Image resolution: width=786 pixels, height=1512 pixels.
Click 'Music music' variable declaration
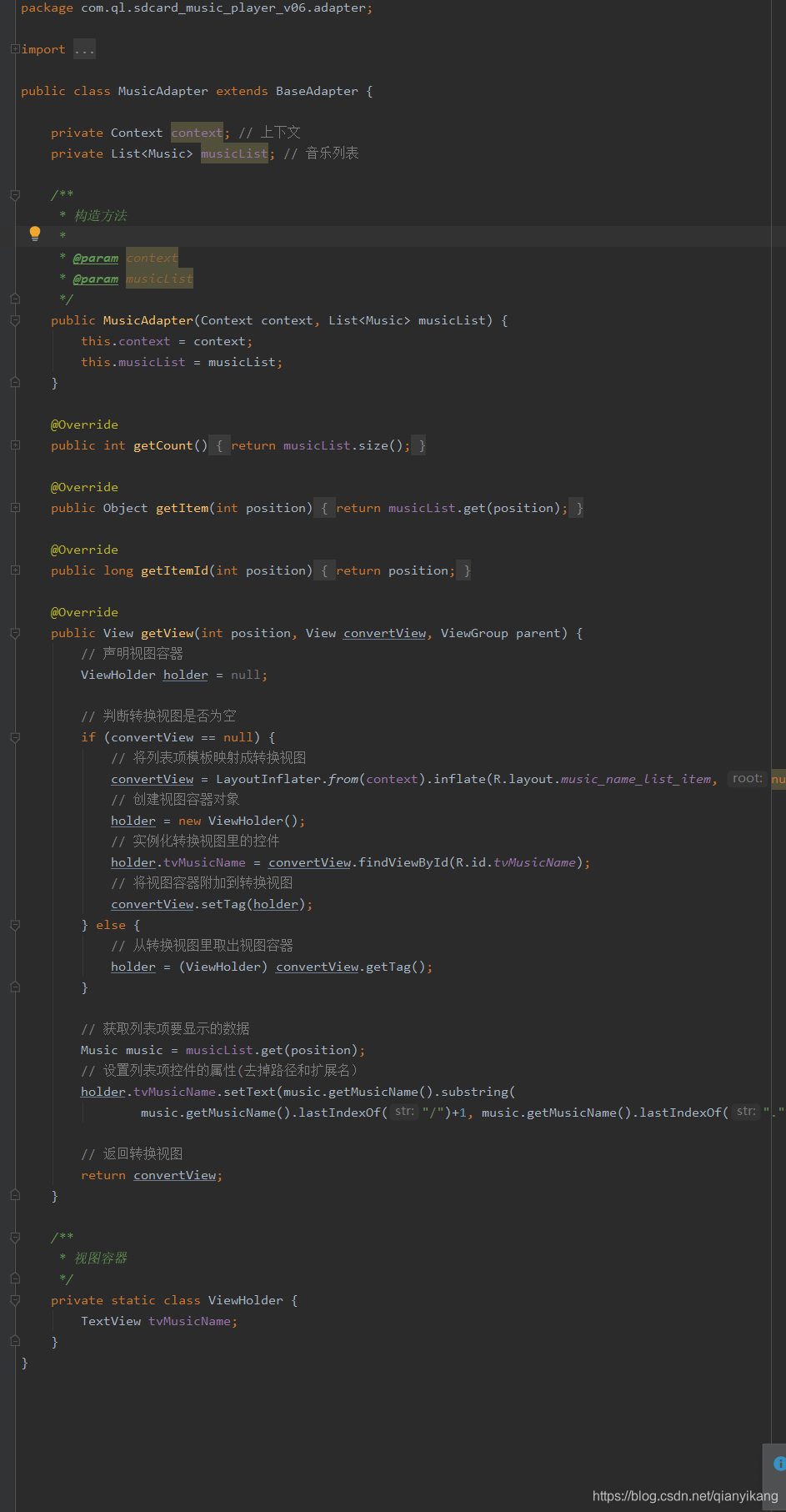(x=122, y=1050)
